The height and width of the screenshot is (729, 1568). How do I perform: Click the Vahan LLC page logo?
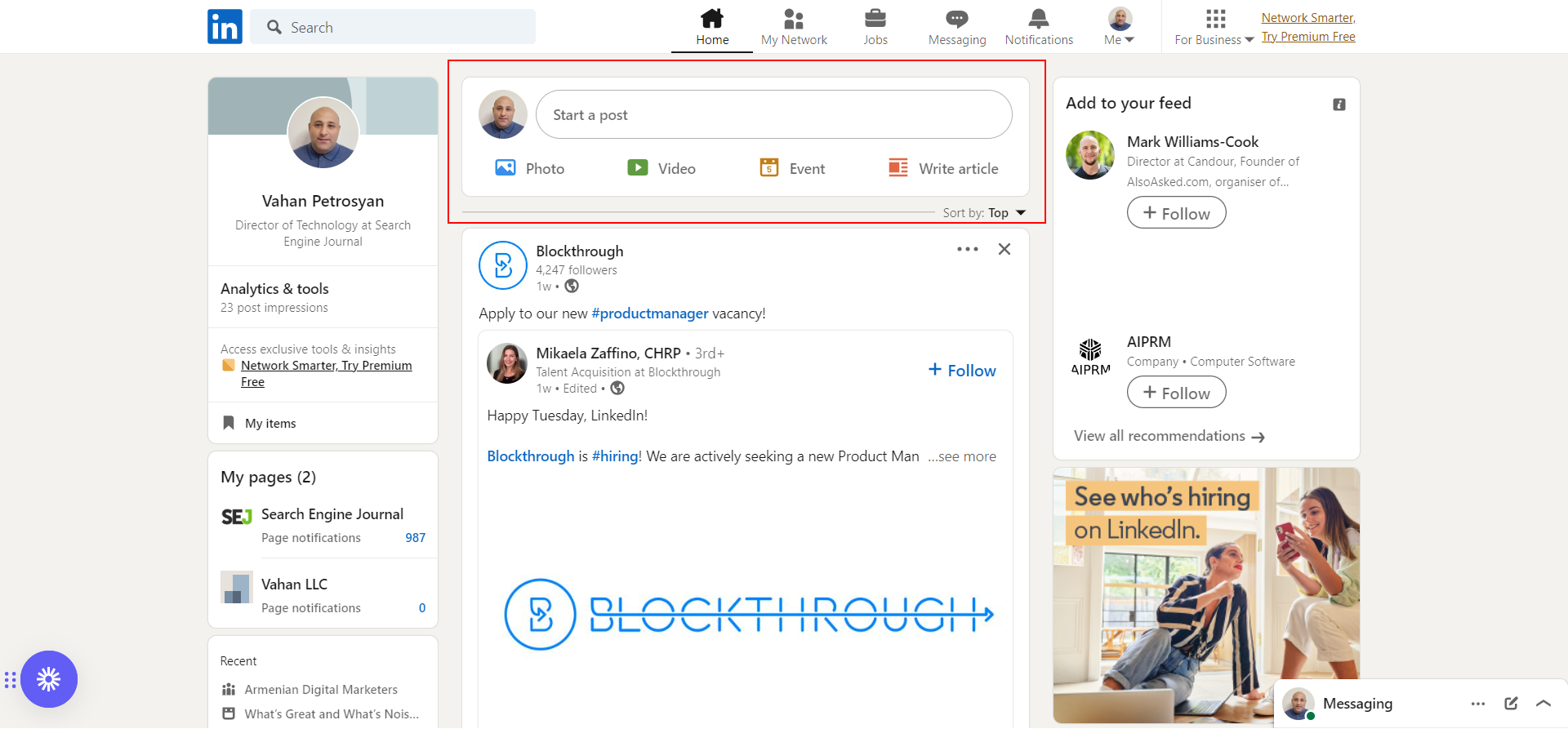tap(237, 587)
